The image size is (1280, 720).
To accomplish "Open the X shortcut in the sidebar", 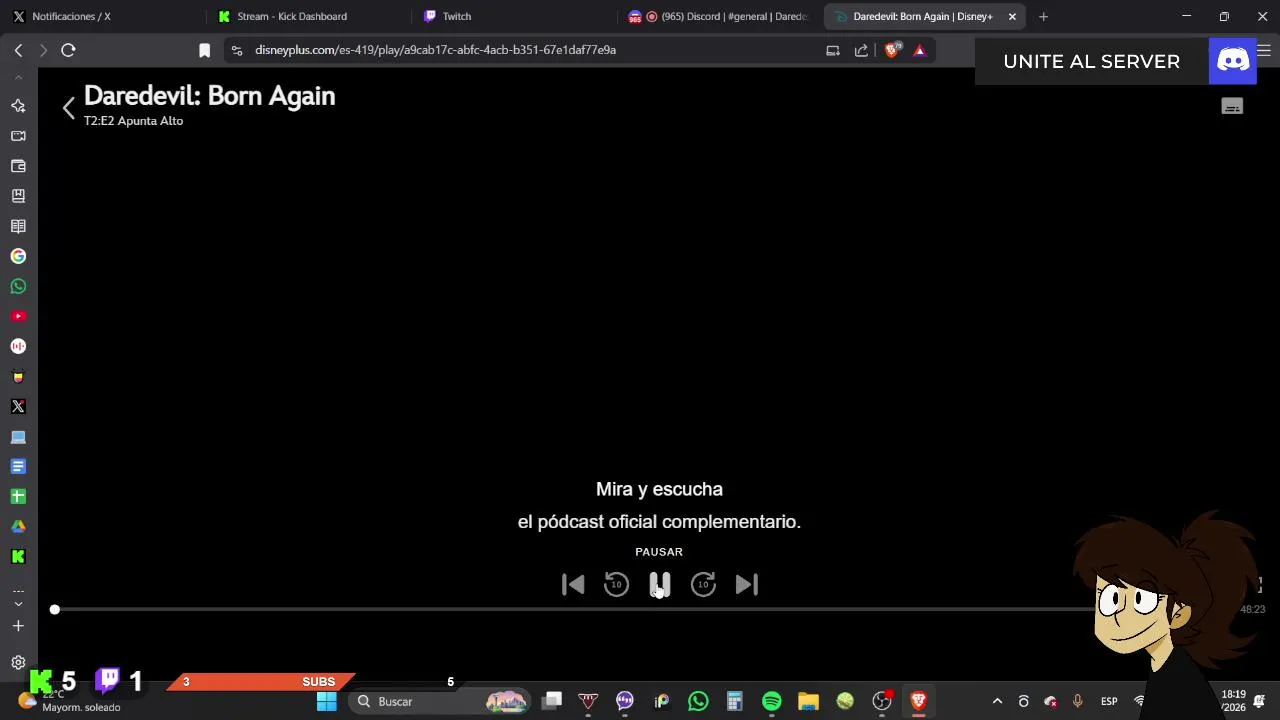I will point(18,406).
